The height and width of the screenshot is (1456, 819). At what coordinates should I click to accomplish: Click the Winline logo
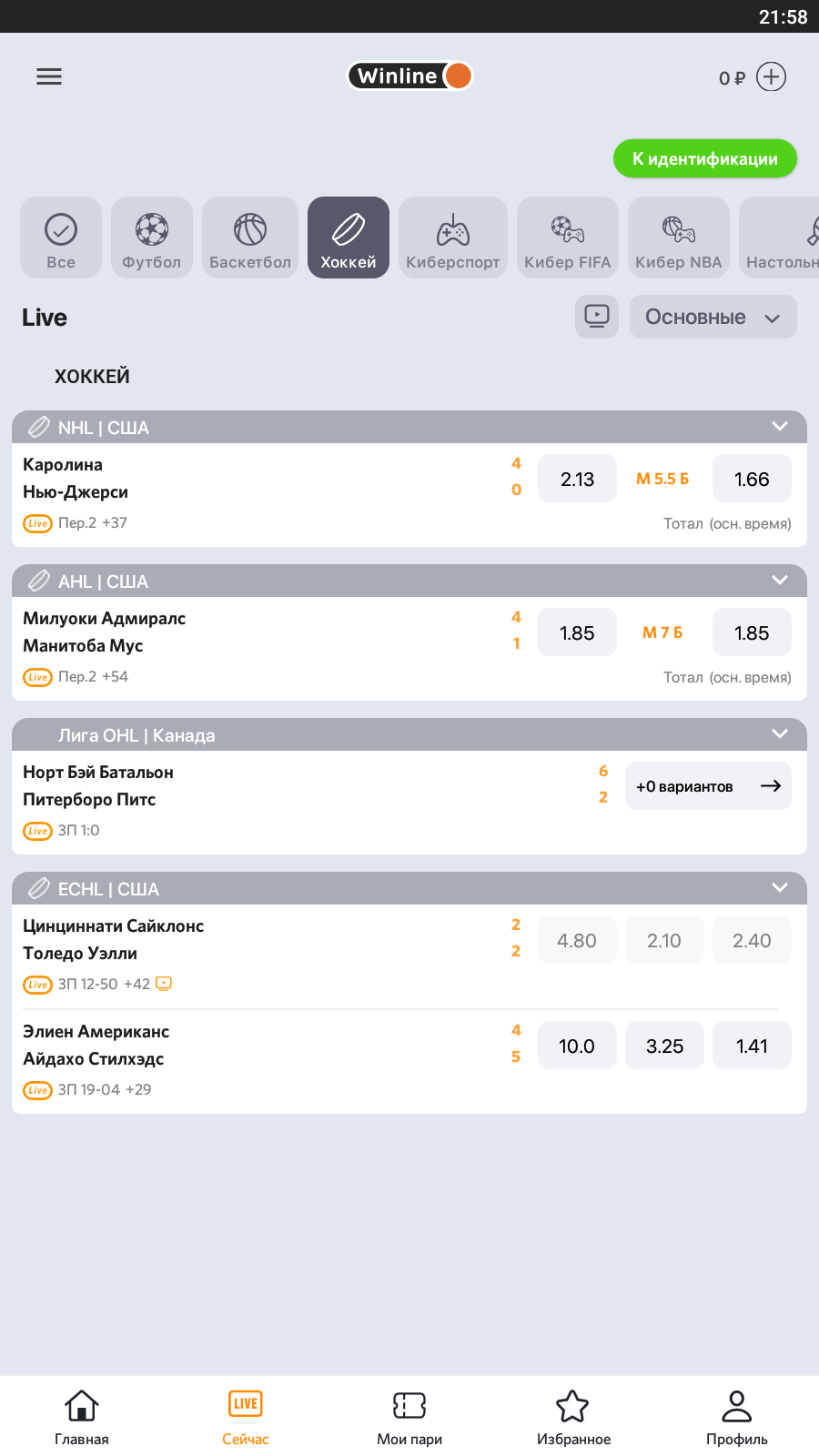point(409,76)
